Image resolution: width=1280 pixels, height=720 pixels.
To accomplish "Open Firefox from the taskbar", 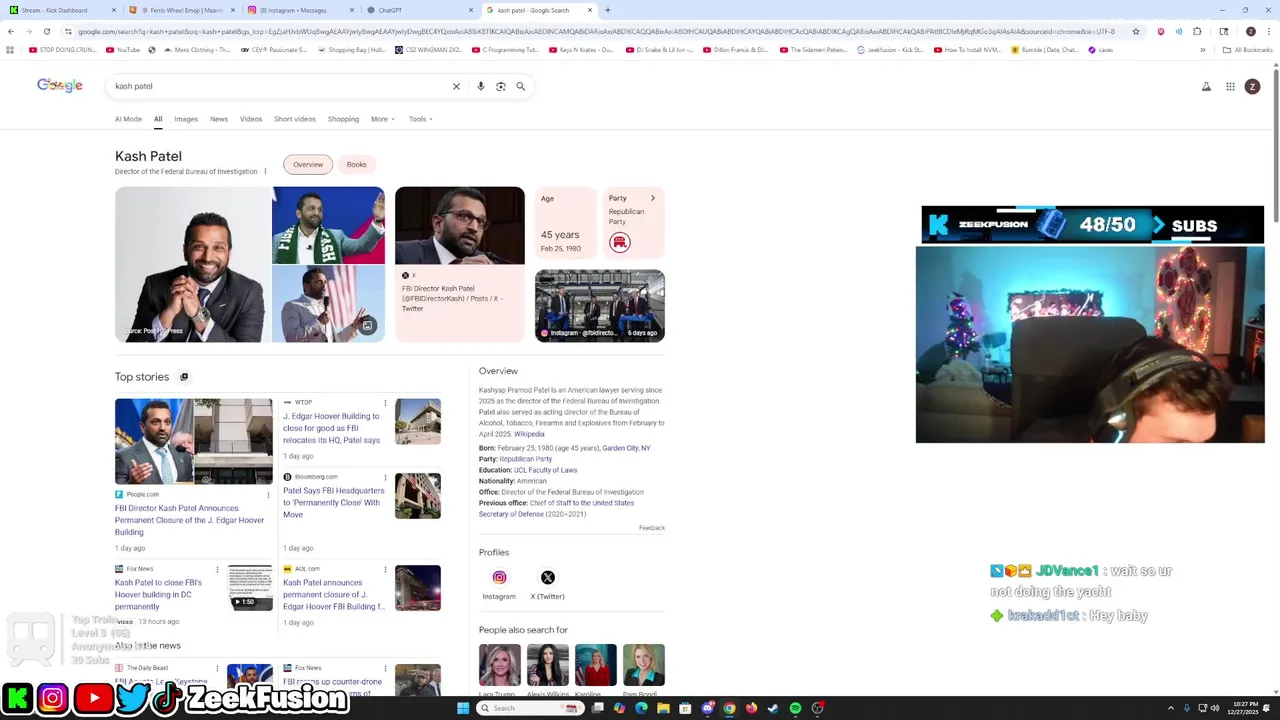I will coord(751,708).
